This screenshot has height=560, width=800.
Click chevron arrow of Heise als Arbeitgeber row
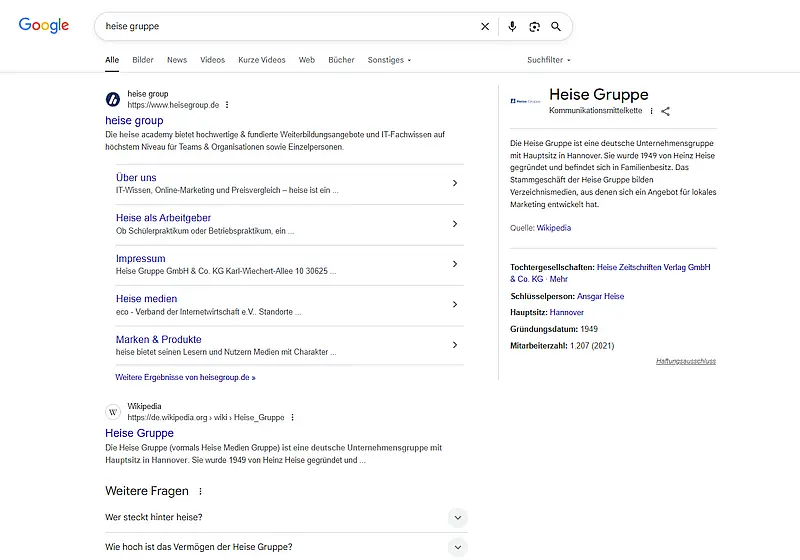coord(455,224)
